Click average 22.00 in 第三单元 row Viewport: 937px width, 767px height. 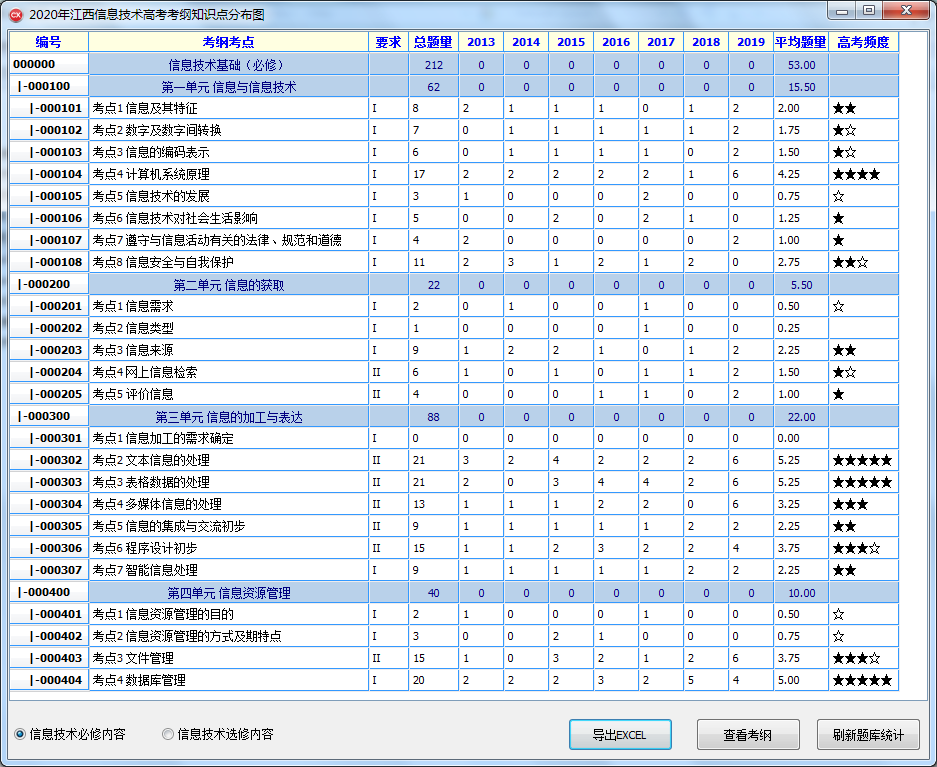tap(801, 417)
